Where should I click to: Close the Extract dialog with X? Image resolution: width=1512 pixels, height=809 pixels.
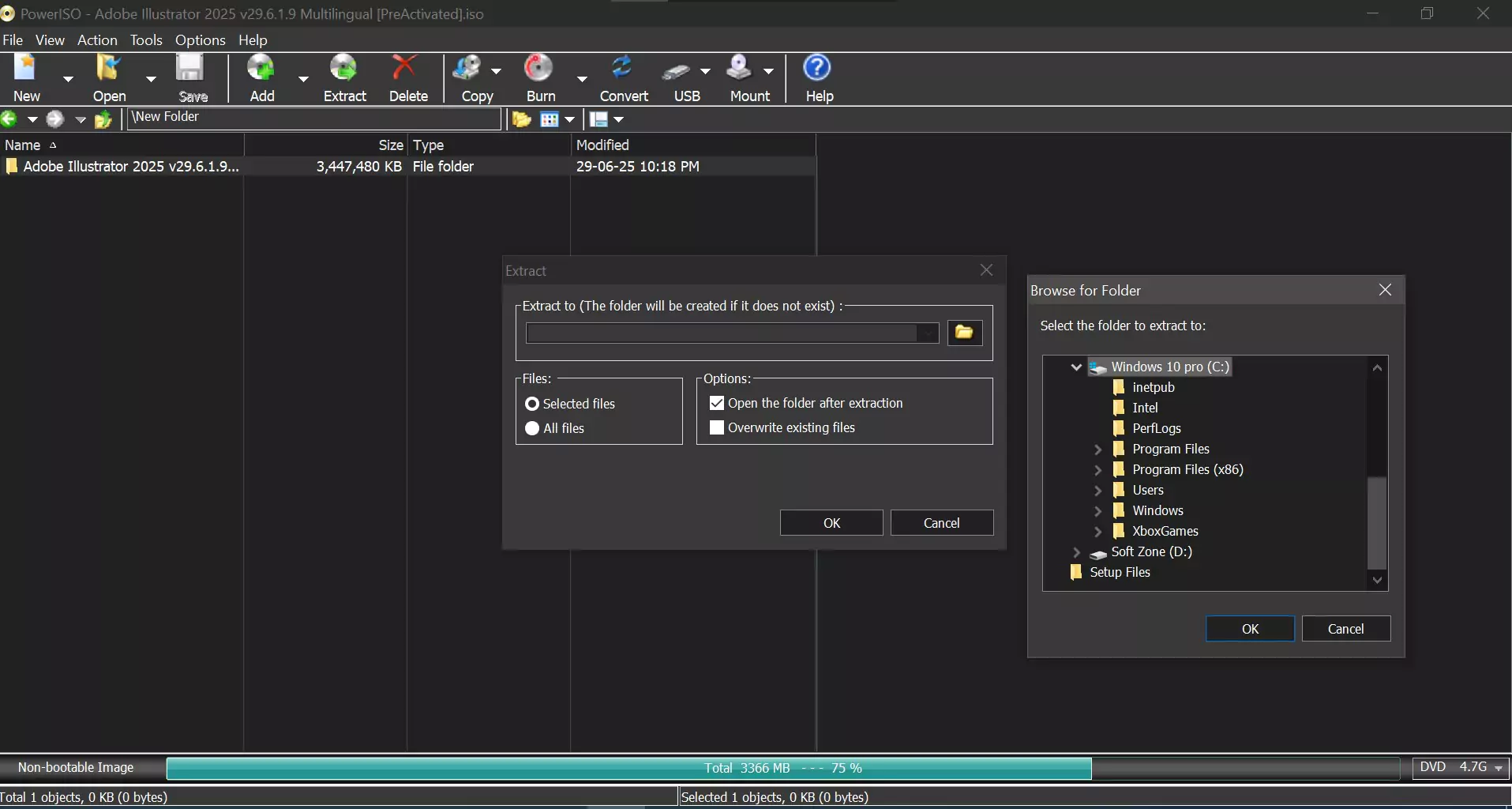[x=986, y=270]
